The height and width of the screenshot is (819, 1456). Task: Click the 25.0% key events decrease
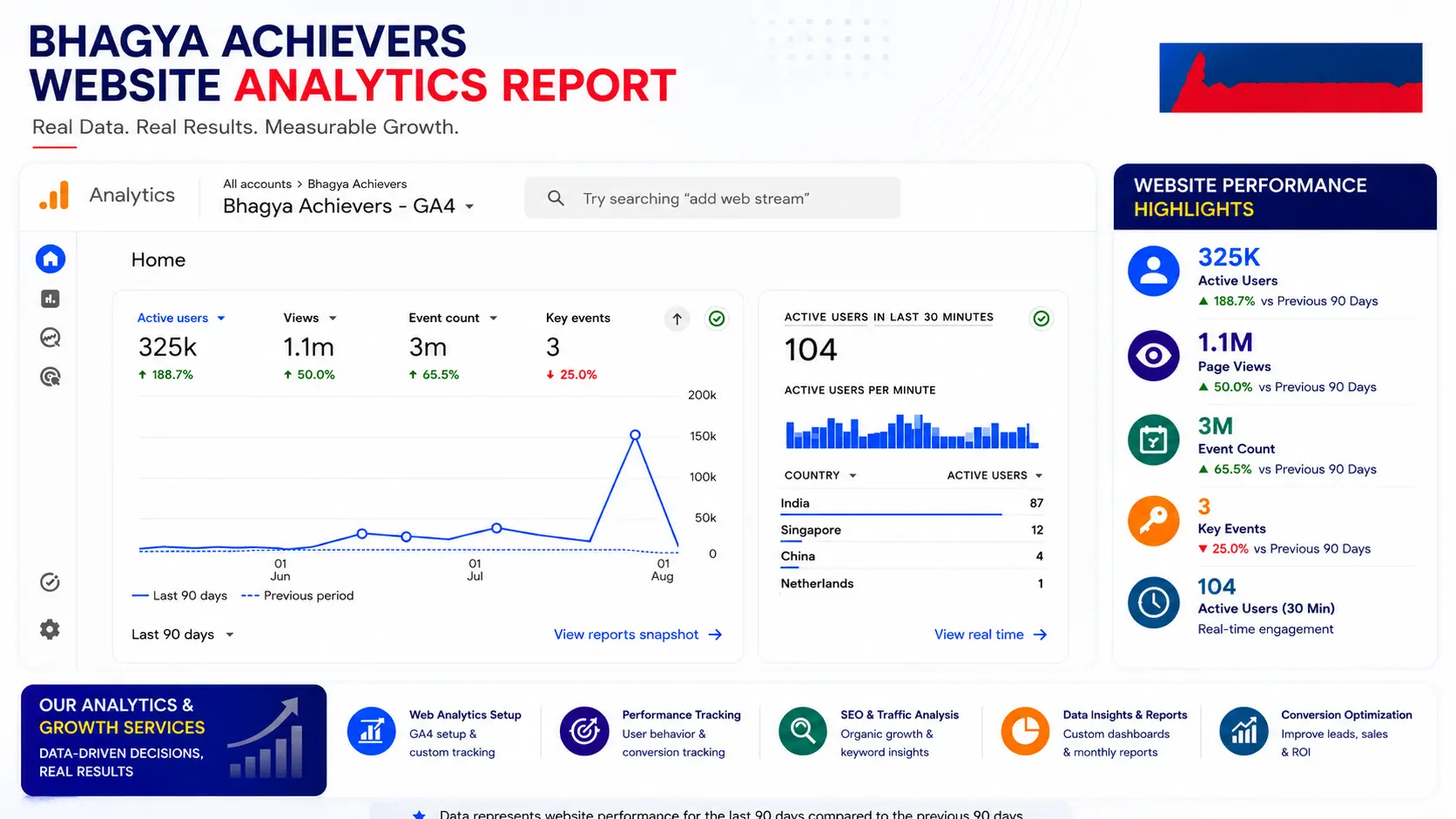[x=571, y=374]
